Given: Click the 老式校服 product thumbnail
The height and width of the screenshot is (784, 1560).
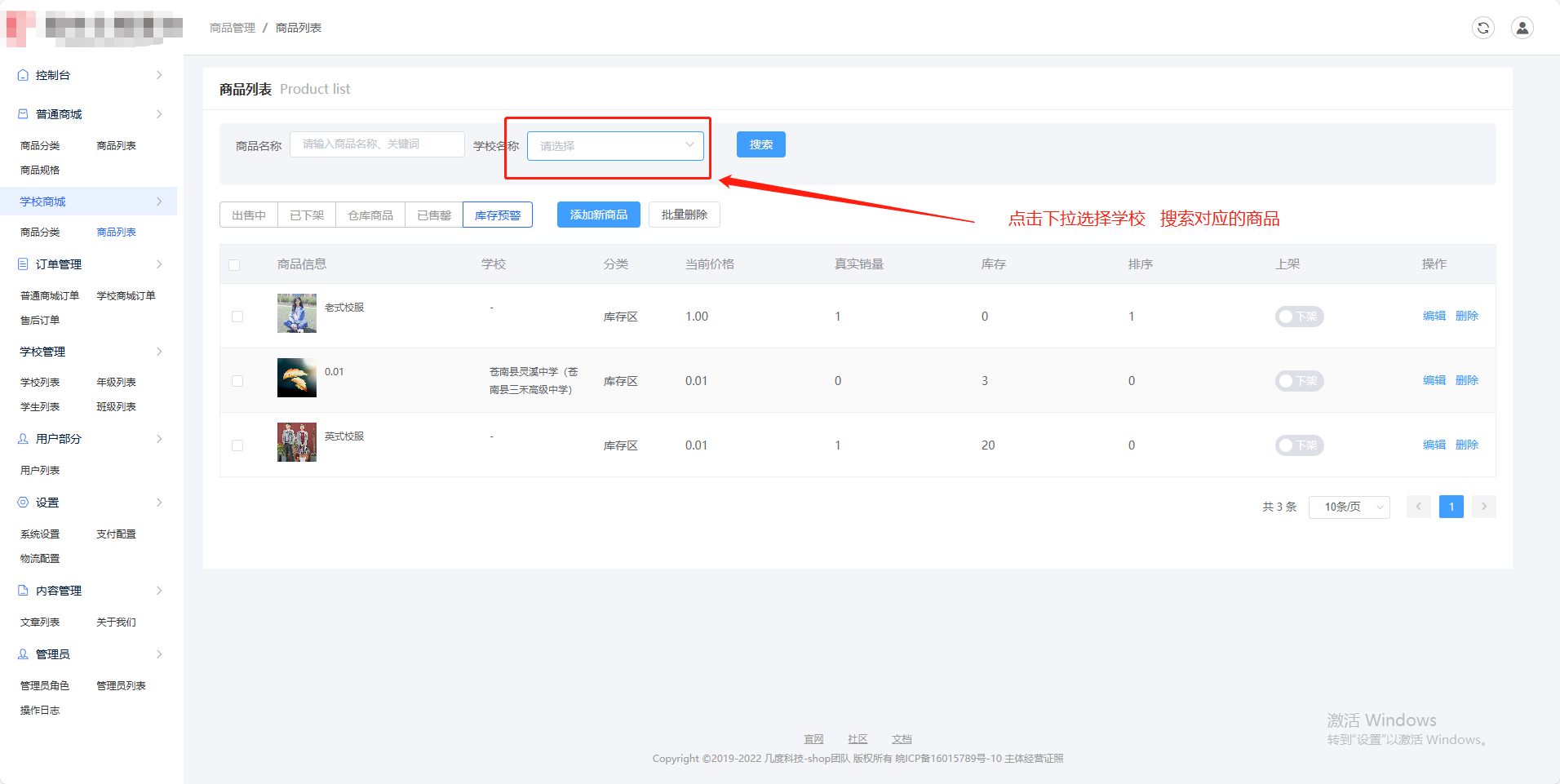Looking at the screenshot, I should 297,313.
